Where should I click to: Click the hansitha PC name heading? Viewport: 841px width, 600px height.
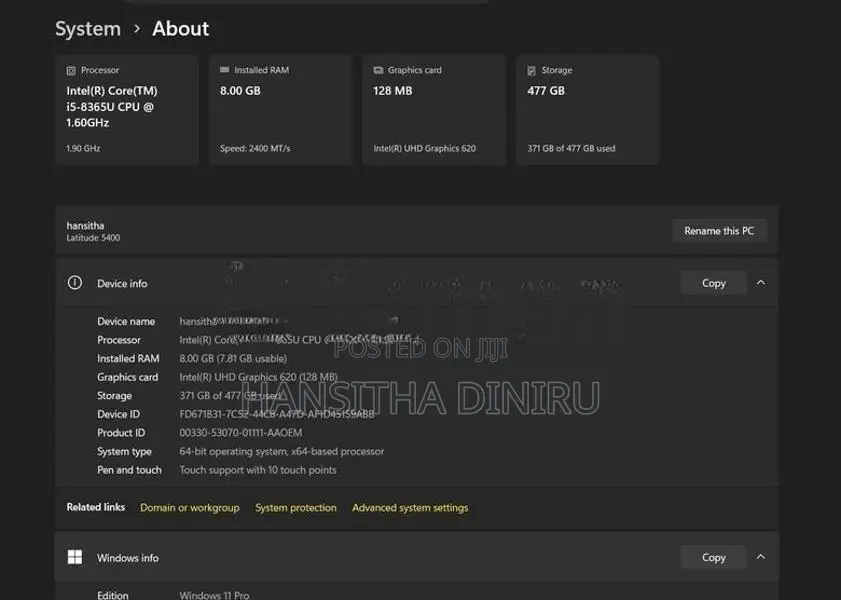[x=85, y=226]
